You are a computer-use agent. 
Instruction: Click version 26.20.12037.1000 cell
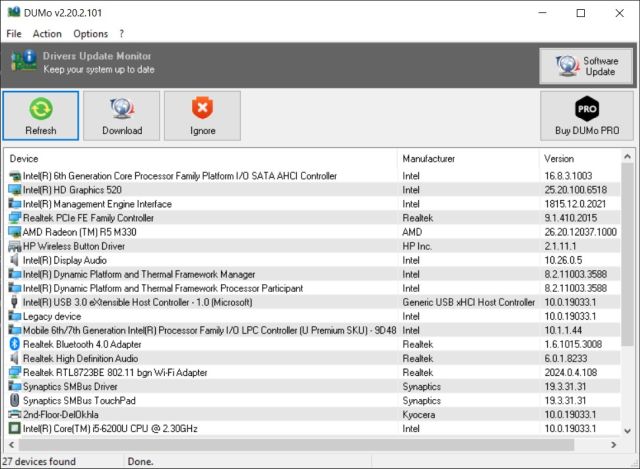(580, 232)
